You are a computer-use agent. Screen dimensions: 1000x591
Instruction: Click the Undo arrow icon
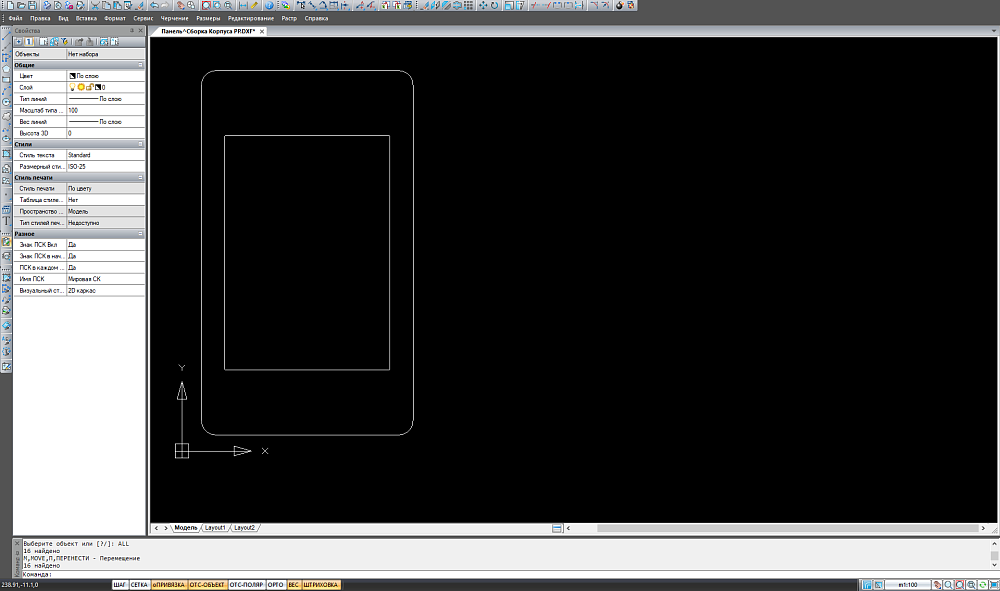coord(154,5)
